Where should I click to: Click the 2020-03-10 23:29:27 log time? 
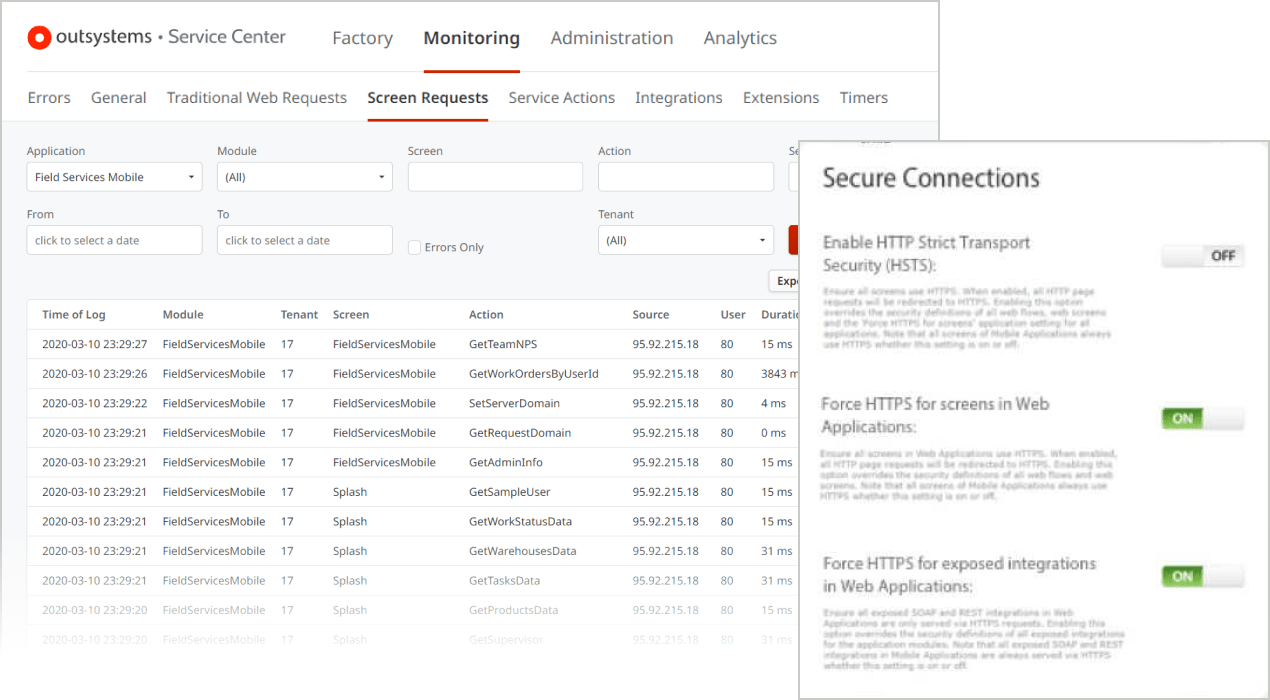(x=95, y=344)
